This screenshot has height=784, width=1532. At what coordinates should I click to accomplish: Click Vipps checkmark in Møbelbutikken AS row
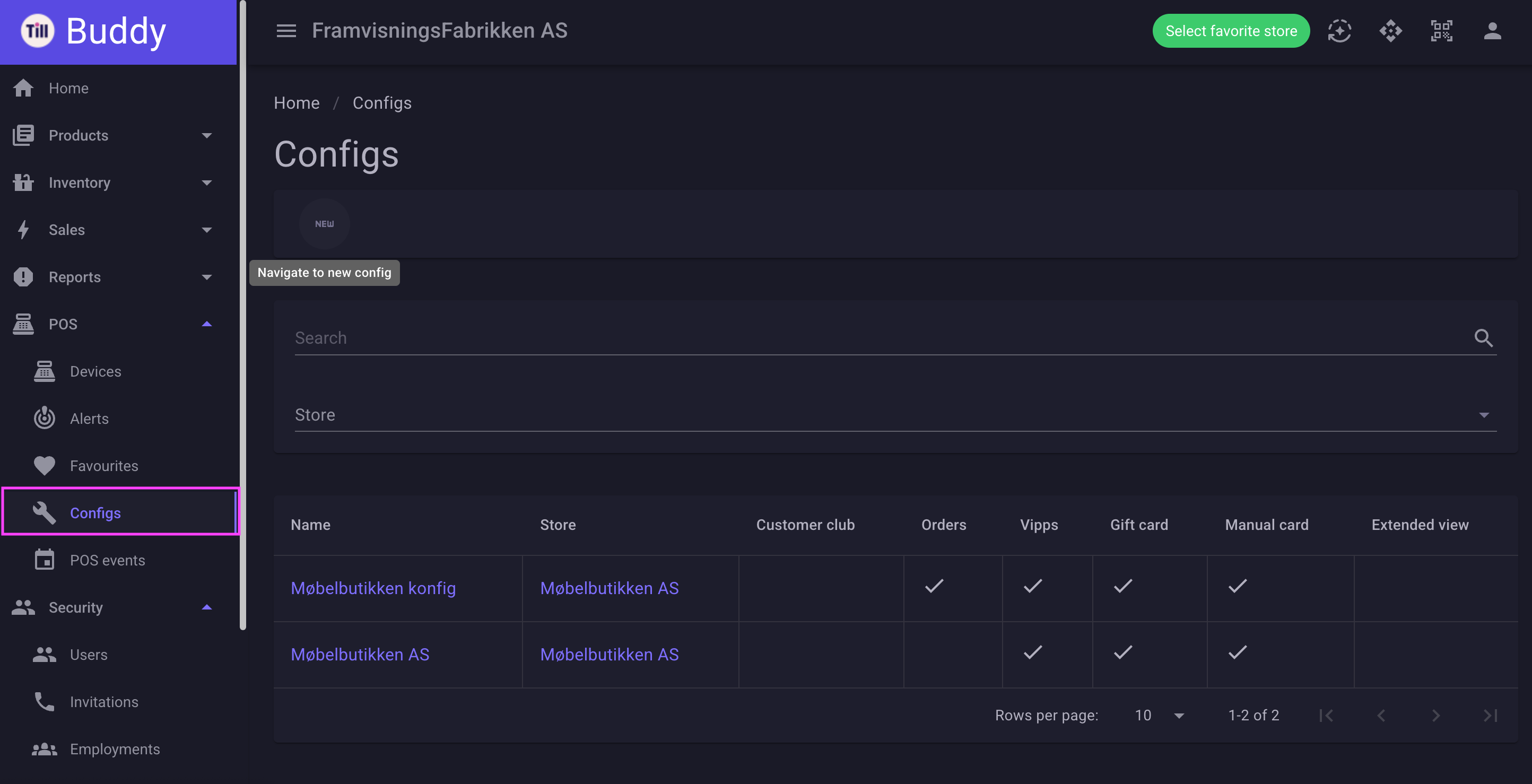coord(1033,653)
